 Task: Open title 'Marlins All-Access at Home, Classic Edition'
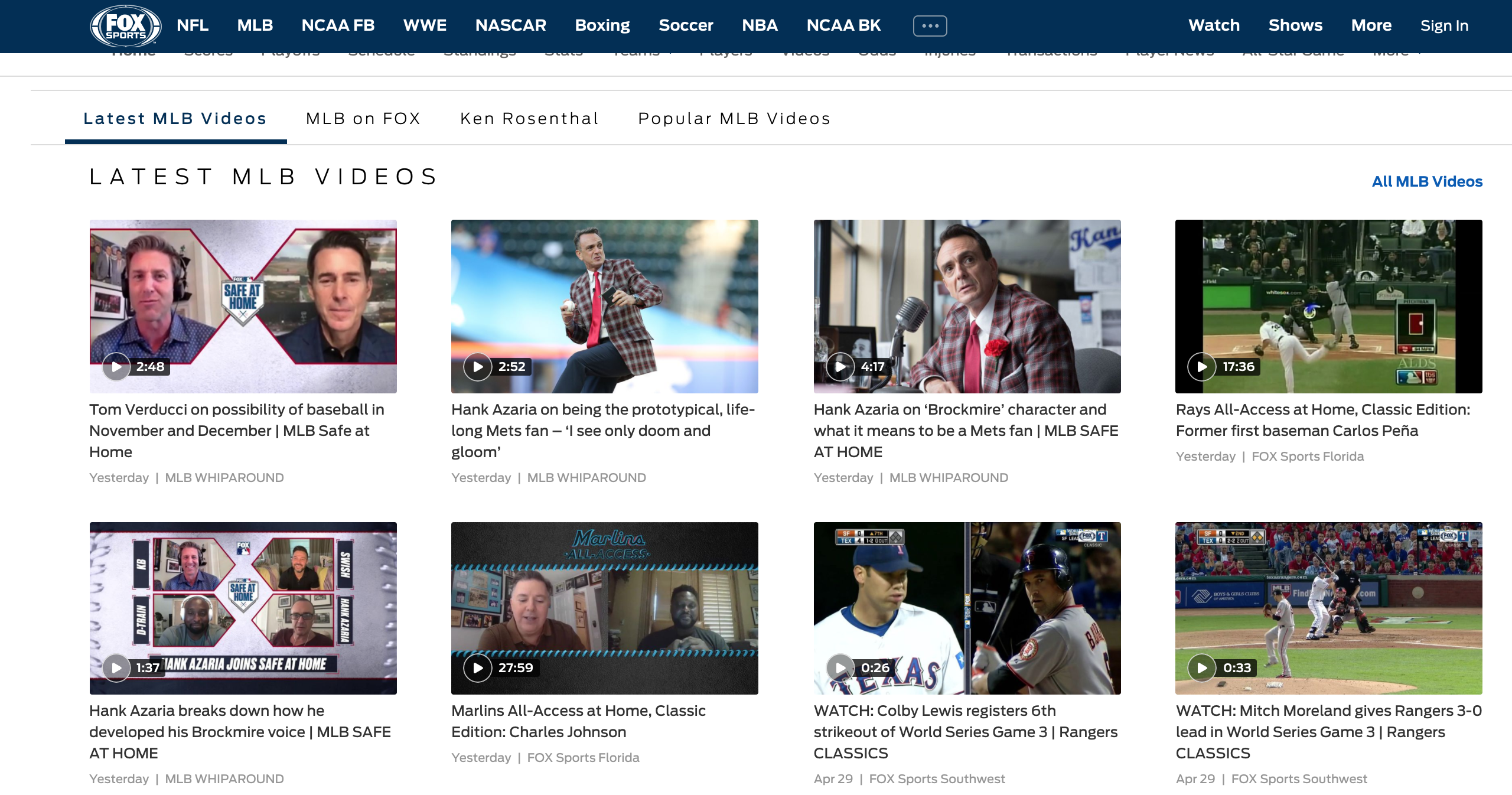tap(579, 721)
